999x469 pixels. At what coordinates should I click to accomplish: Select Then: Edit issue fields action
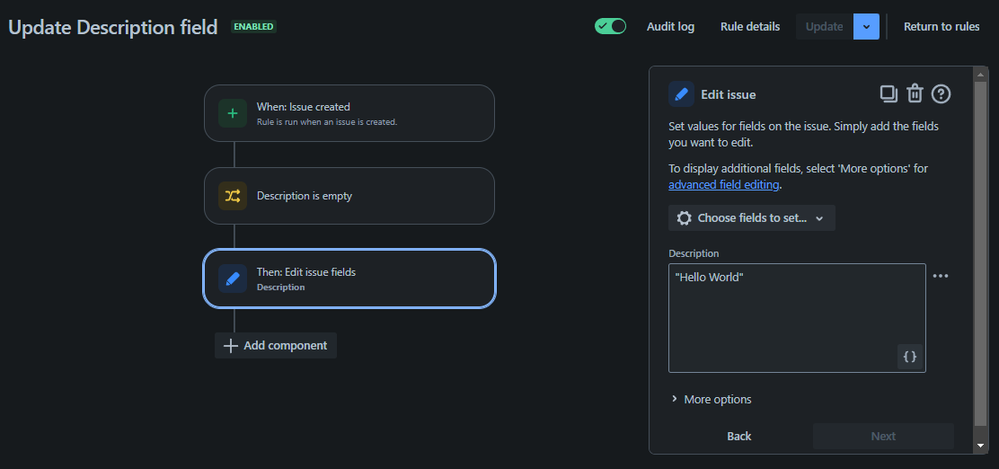click(349, 278)
